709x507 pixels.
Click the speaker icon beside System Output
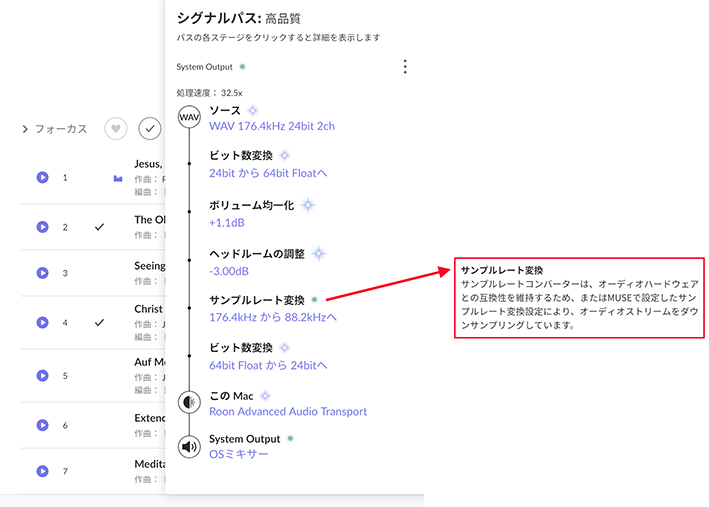[189, 446]
